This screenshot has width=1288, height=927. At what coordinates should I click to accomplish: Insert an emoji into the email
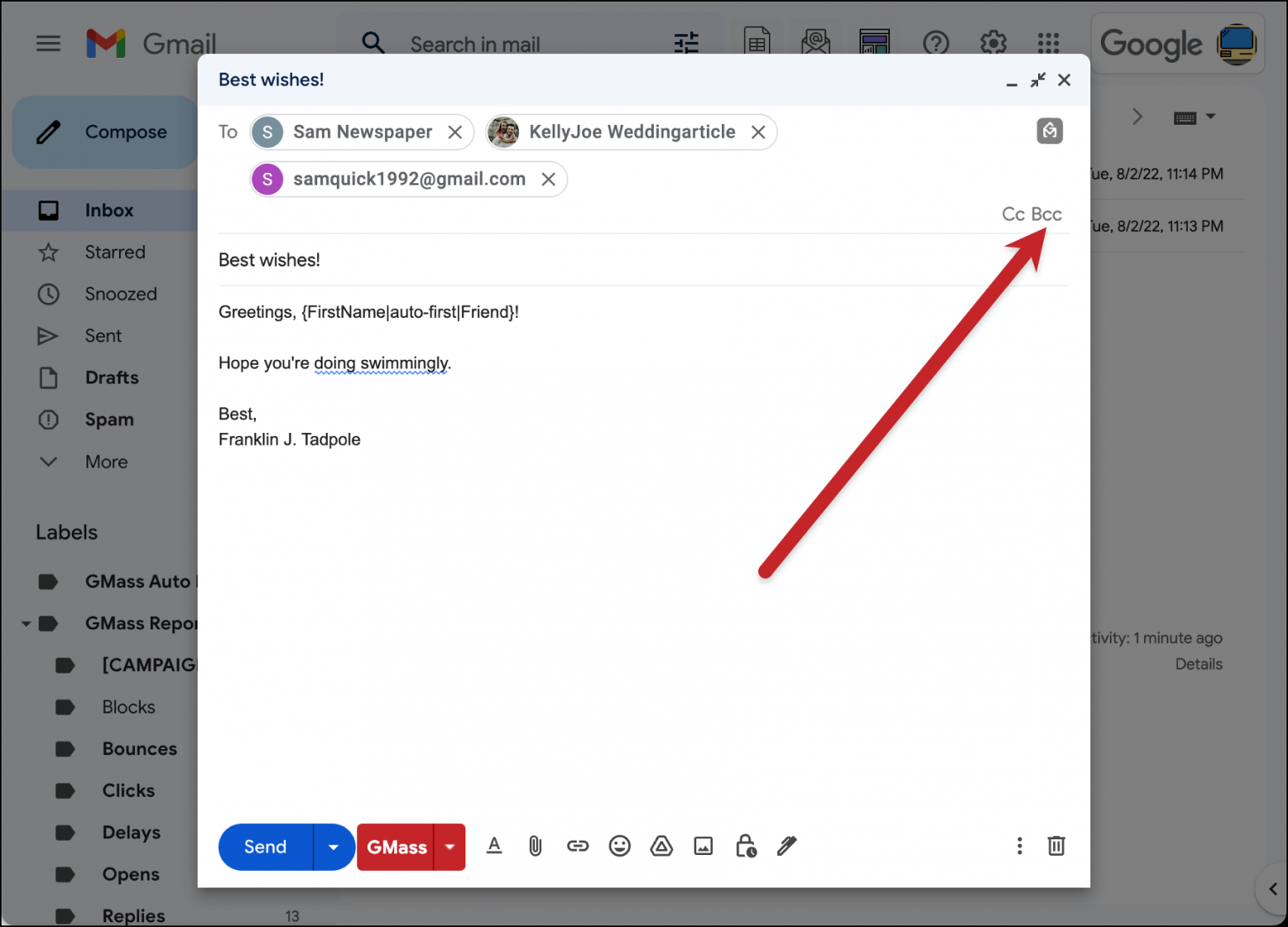[x=620, y=846]
